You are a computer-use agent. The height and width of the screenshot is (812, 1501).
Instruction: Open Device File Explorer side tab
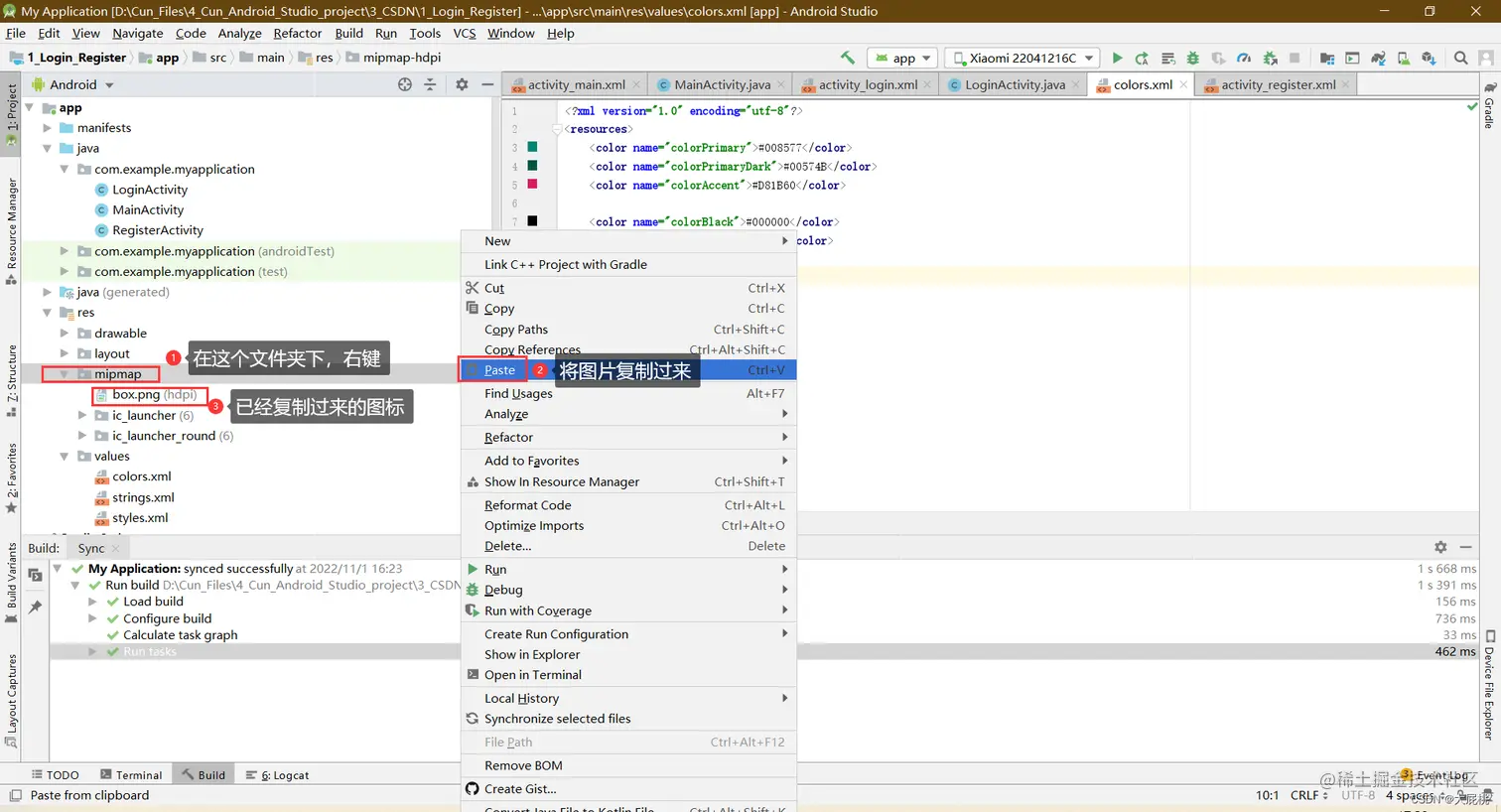(x=1490, y=685)
